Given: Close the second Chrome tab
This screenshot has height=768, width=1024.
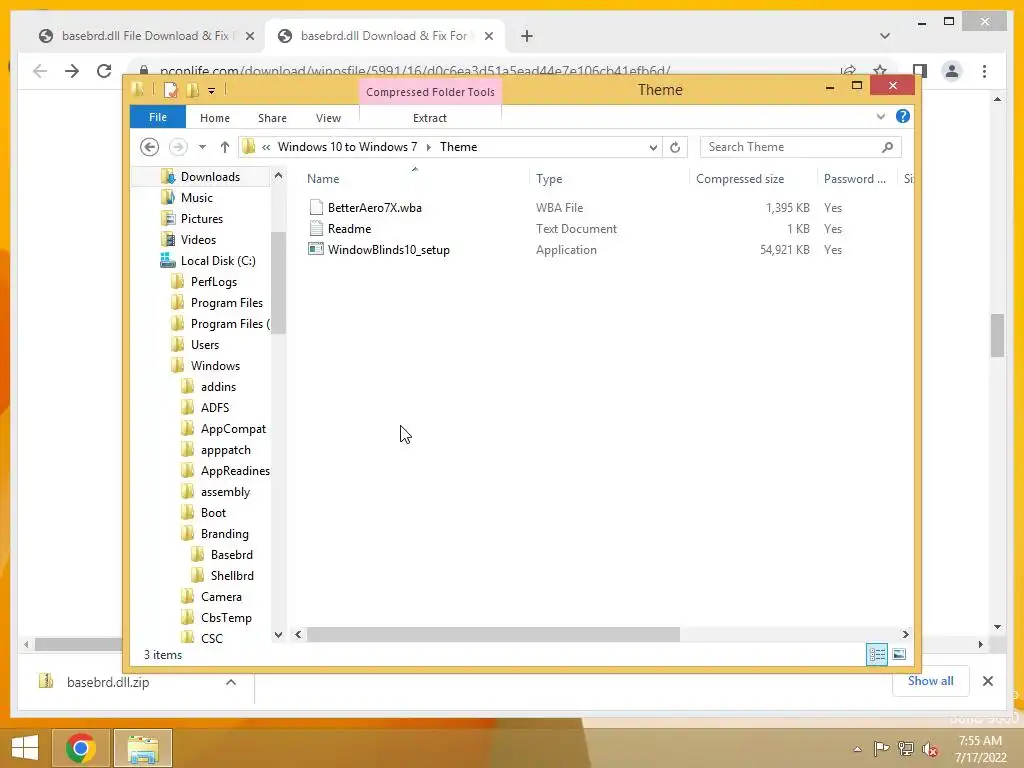Looking at the screenshot, I should [488, 36].
